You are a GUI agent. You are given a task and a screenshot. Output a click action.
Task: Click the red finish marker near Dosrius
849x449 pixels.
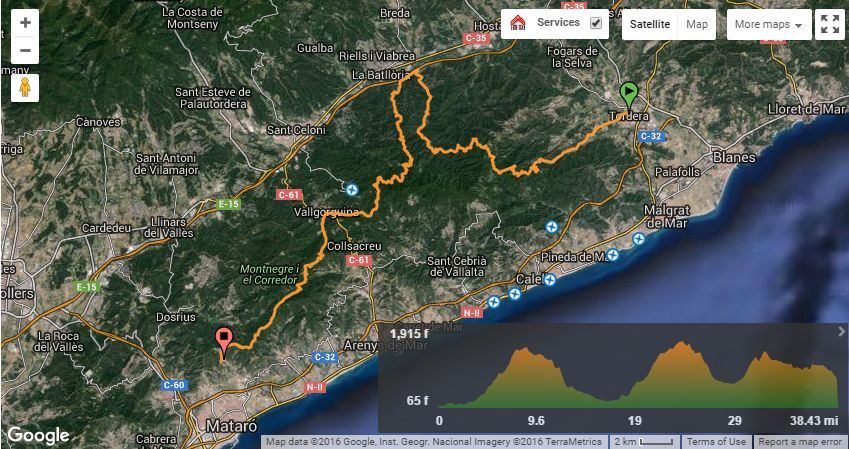point(224,341)
